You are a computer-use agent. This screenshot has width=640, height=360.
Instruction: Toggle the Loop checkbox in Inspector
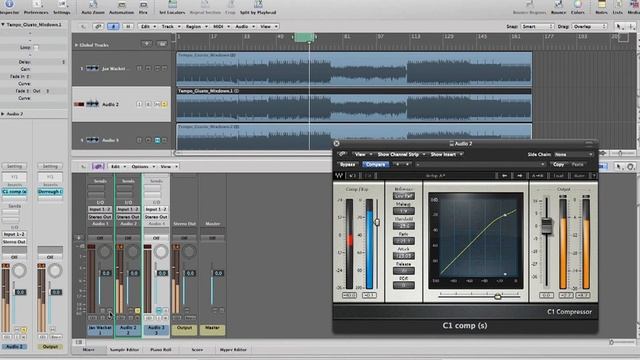coord(36,47)
